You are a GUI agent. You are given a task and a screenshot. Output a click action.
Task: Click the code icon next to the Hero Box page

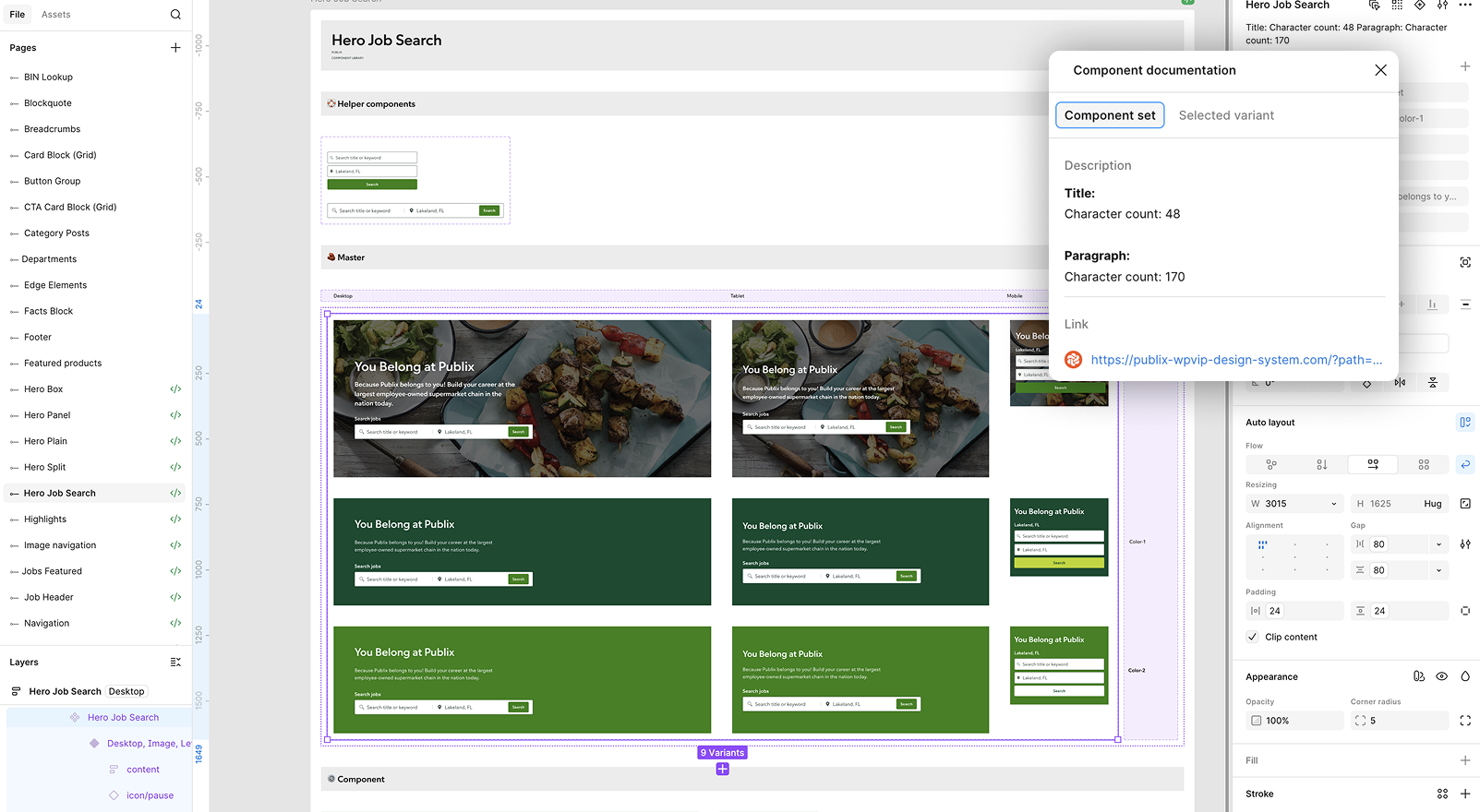coord(175,389)
